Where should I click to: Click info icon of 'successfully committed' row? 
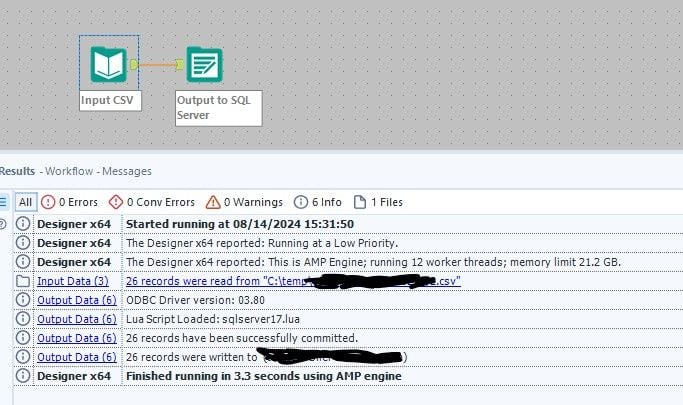(x=23, y=338)
